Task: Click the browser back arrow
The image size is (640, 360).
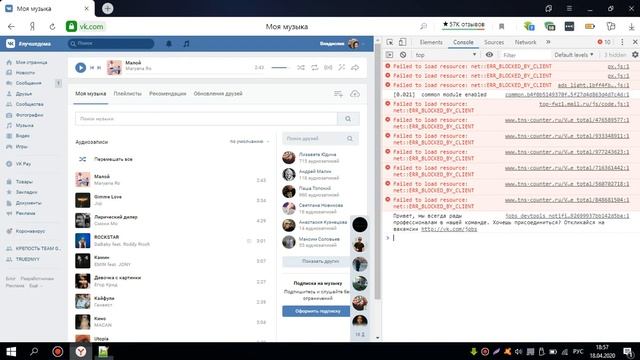Action: pos(11,27)
